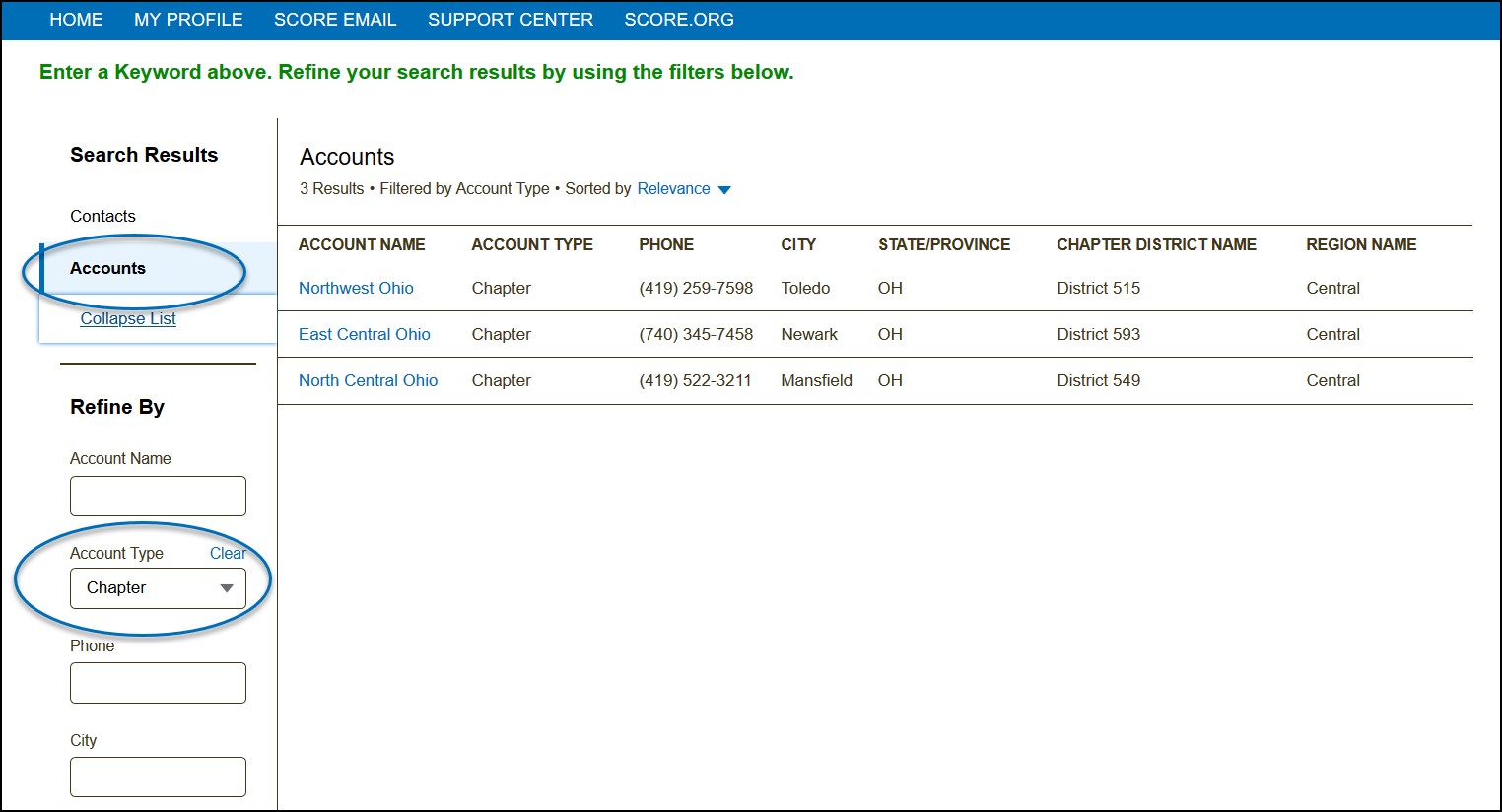Screen dimensions: 1502x812
Task: Click Chapter type in Northwest Ohio row
Action: click(x=501, y=288)
